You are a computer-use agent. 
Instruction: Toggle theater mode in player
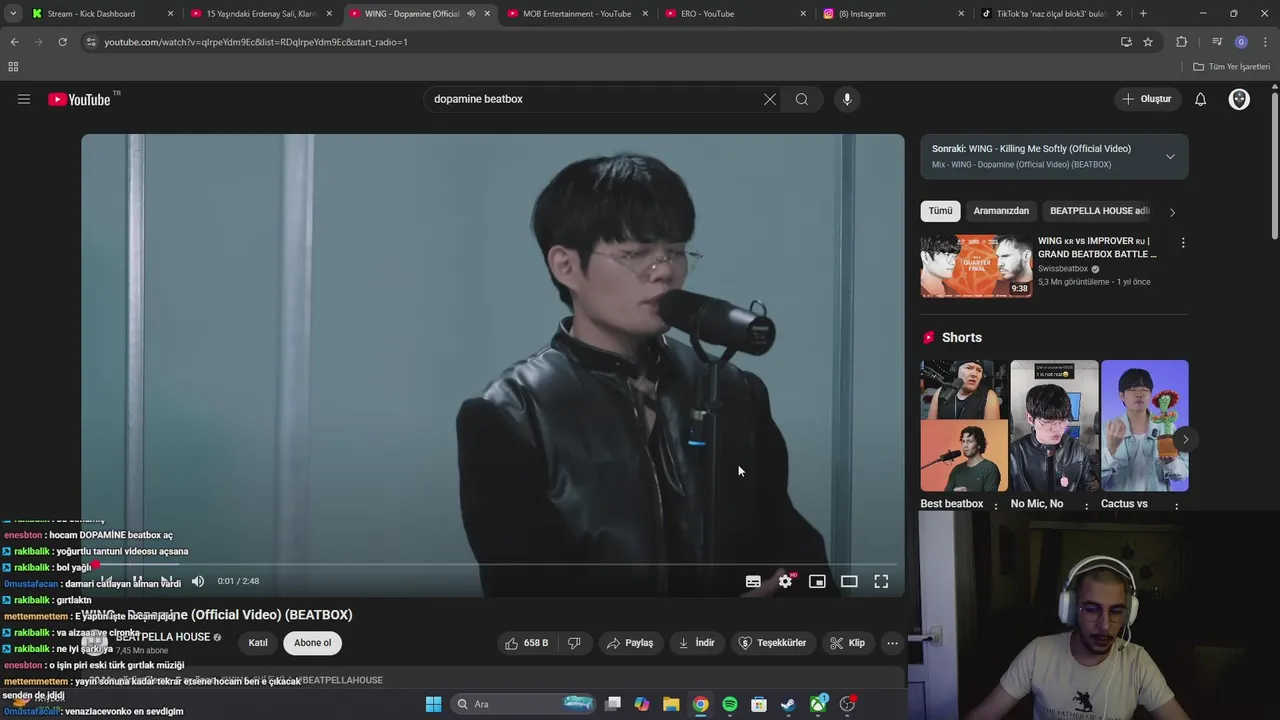click(849, 581)
